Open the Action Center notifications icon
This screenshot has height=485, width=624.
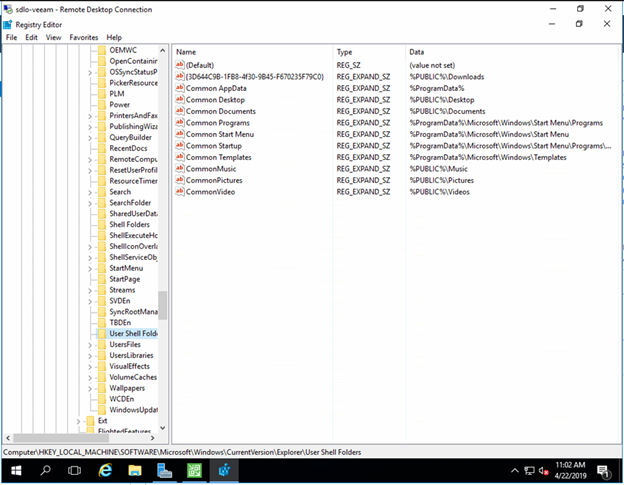tap(604, 471)
